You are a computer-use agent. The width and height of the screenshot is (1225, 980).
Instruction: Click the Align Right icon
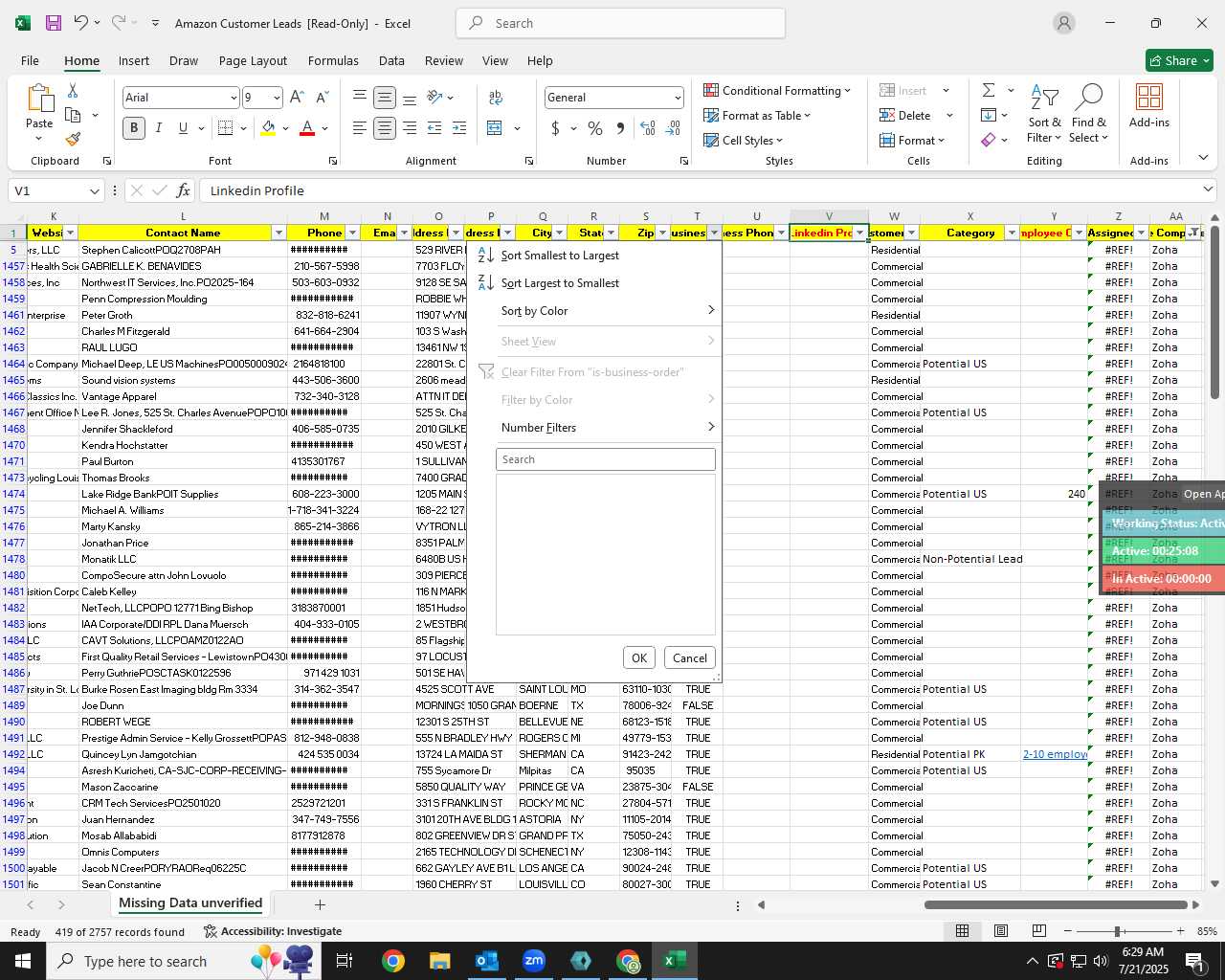tap(410, 128)
